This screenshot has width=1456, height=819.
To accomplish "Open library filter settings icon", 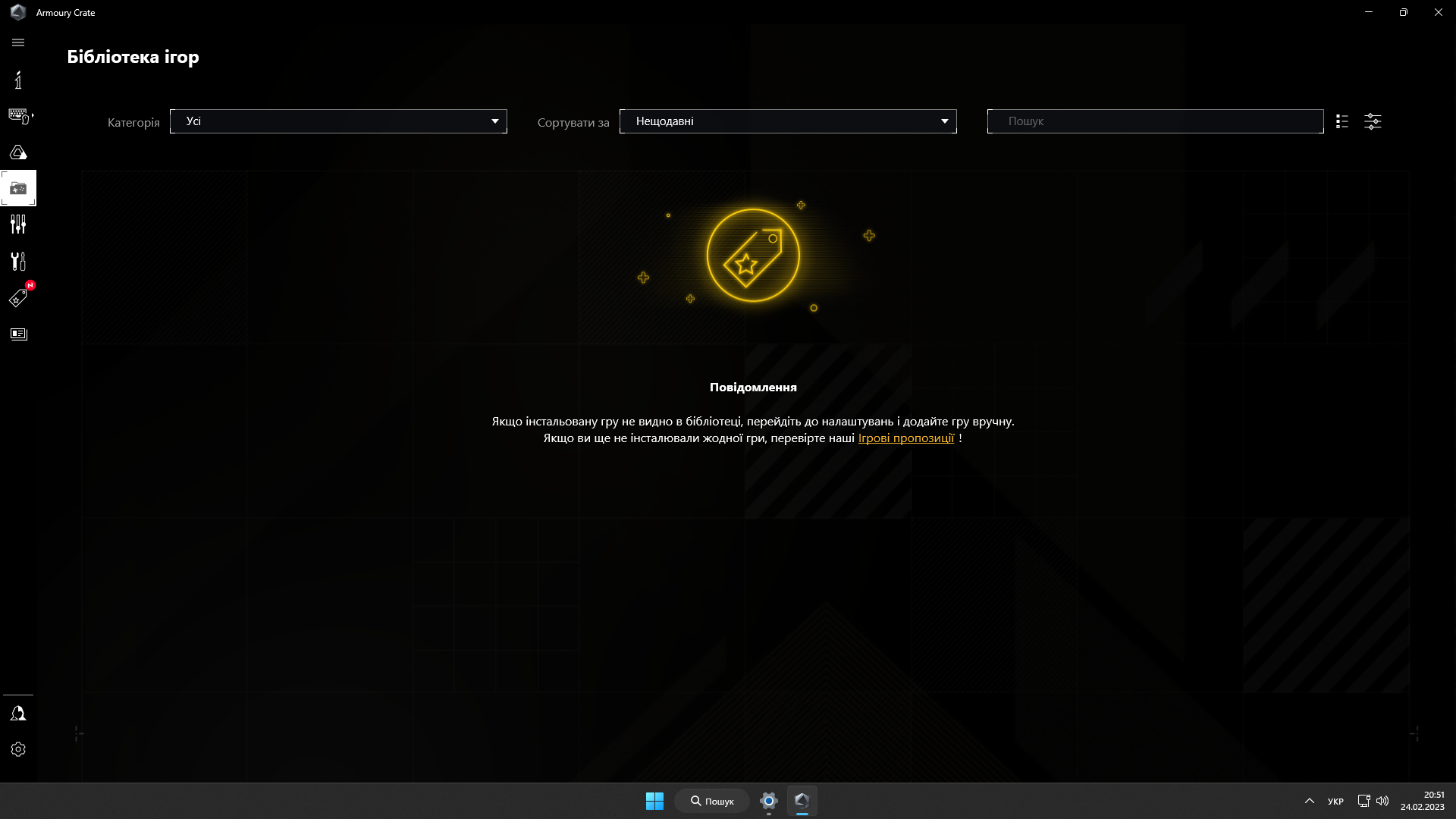I will tap(1373, 121).
